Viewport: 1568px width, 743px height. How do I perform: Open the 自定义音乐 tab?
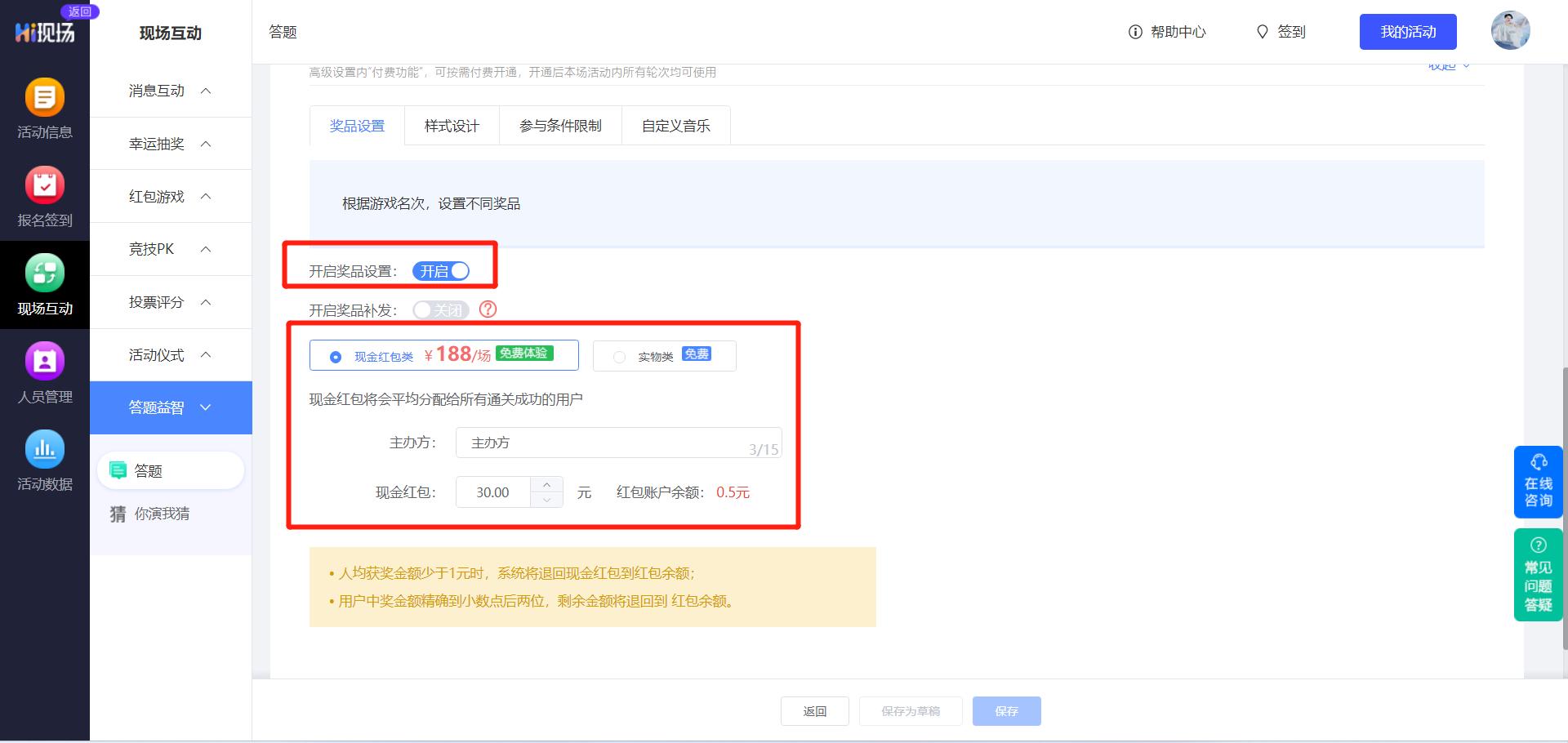pos(676,125)
